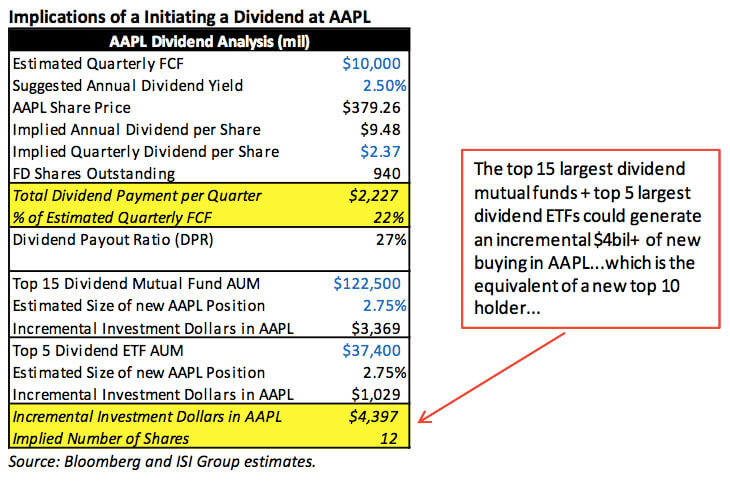This screenshot has width=730, height=481.
Task: Select the $10,000 value
Action: (x=371, y=64)
